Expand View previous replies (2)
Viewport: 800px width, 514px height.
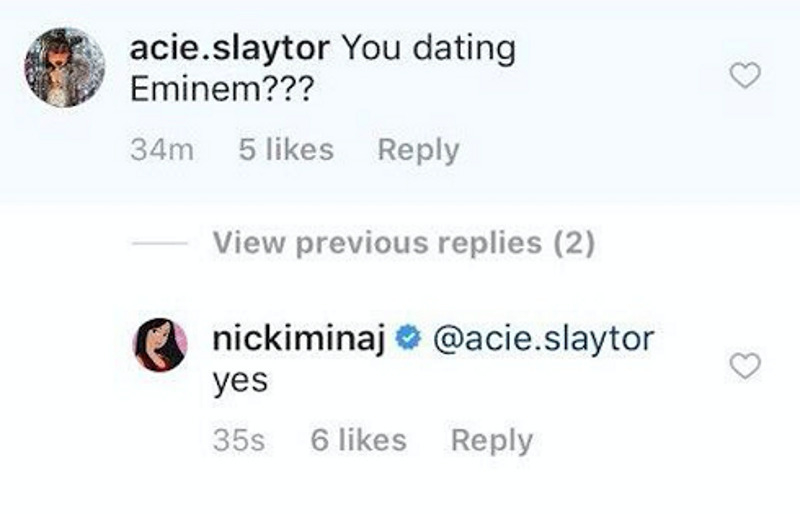(x=404, y=242)
